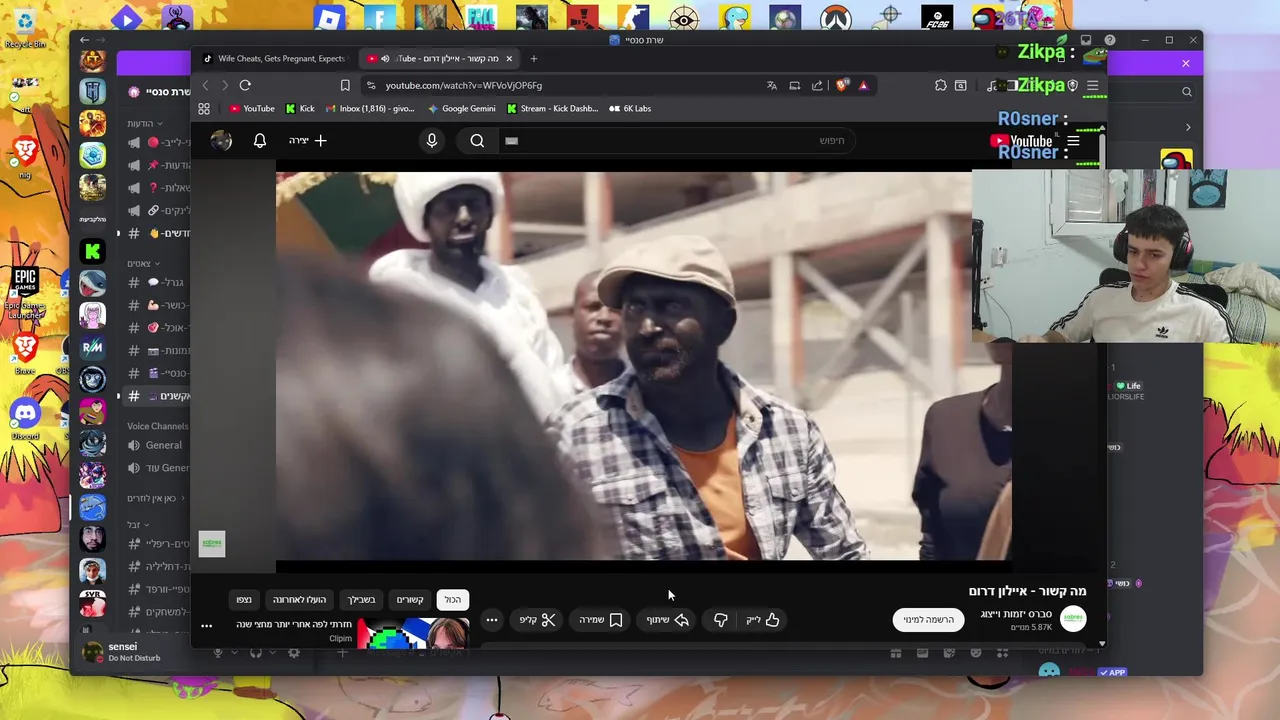Open the Overwatch desktop shortcut
This screenshot has width=1280, height=720.
click(836, 18)
